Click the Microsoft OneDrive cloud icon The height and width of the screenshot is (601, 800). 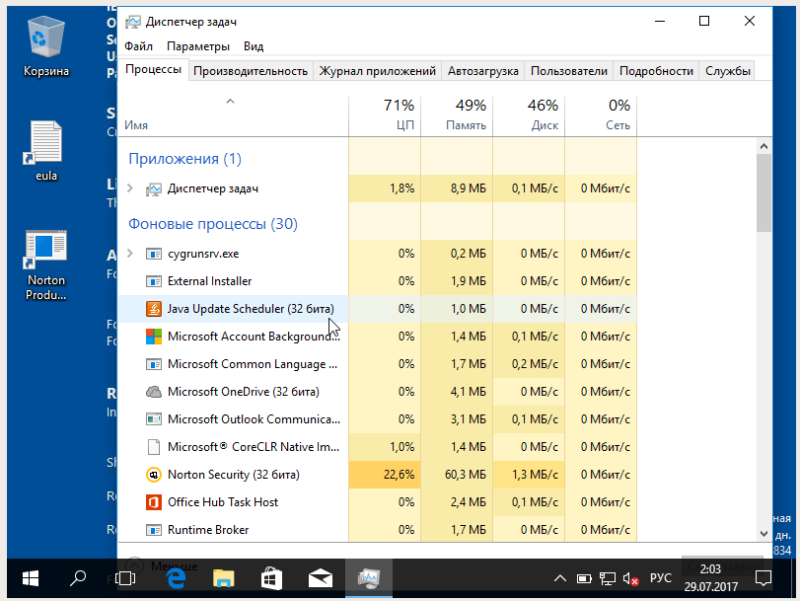[x=154, y=392]
